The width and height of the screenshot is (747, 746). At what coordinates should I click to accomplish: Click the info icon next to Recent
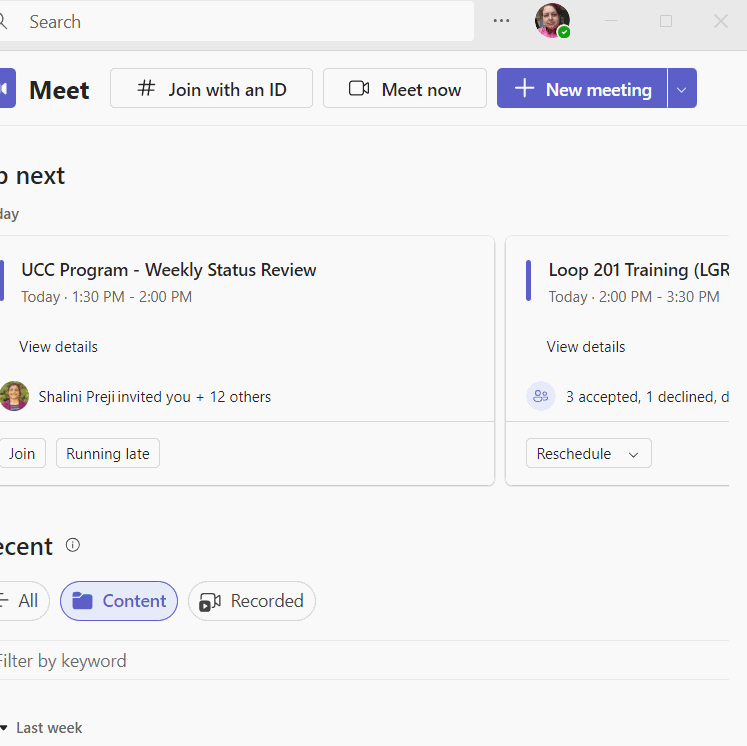pos(72,545)
